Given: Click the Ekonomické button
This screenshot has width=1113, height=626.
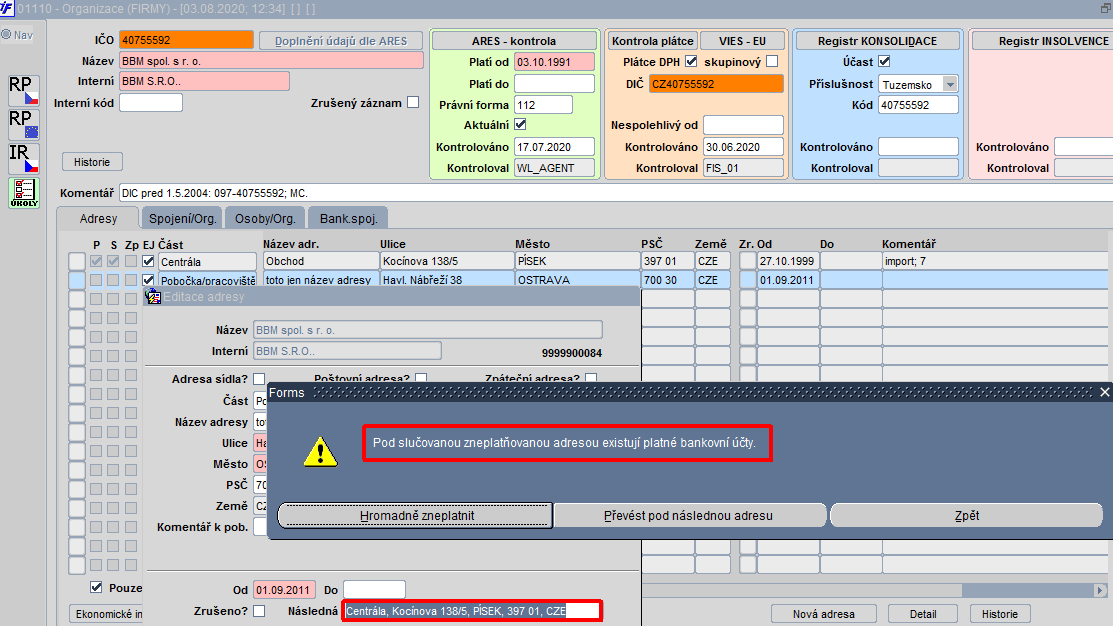Looking at the screenshot, I should [106, 614].
